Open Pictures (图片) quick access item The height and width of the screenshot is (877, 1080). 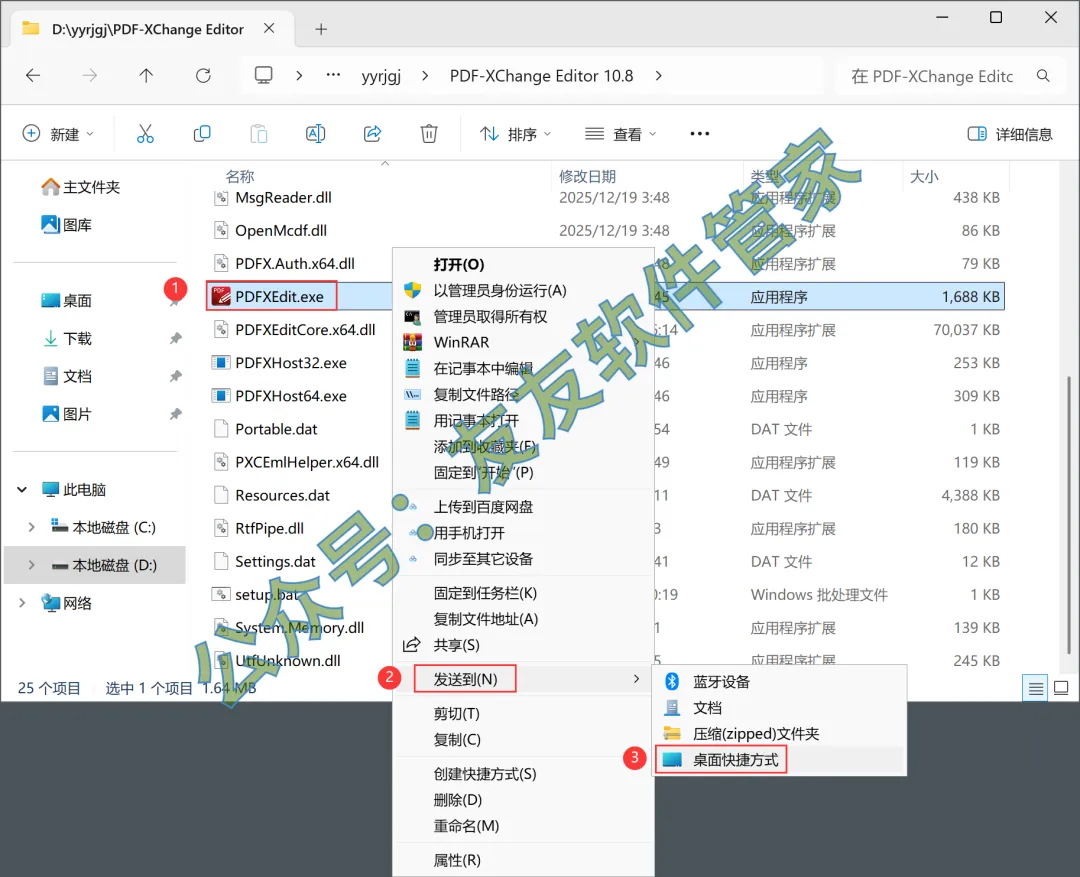tap(67, 414)
